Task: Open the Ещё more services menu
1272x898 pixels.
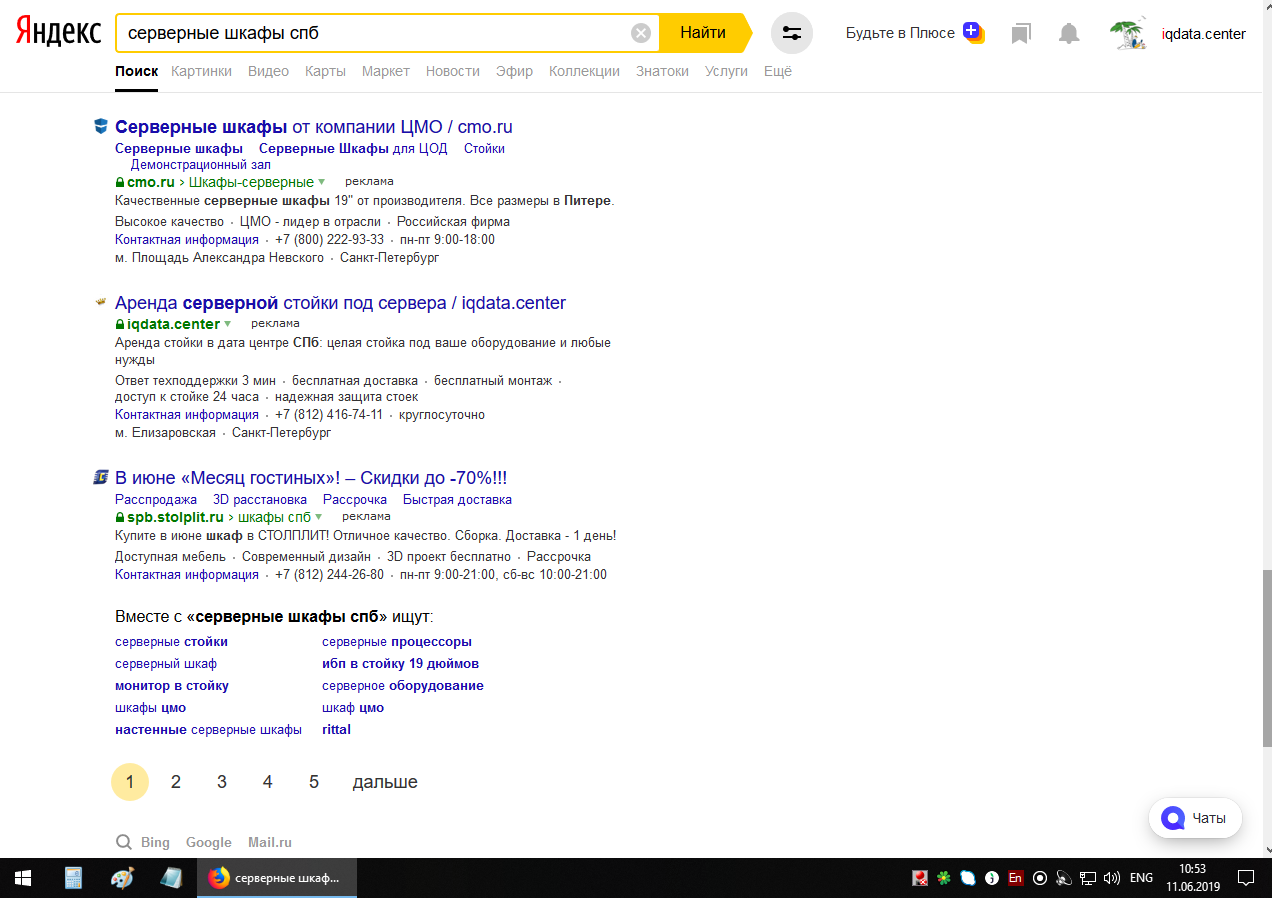Action: 778,71
